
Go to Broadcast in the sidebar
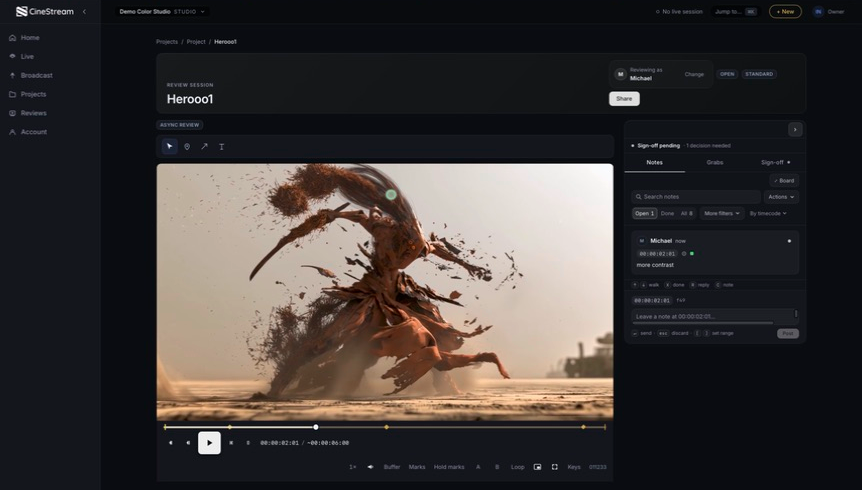pyautogui.click(x=31, y=75)
